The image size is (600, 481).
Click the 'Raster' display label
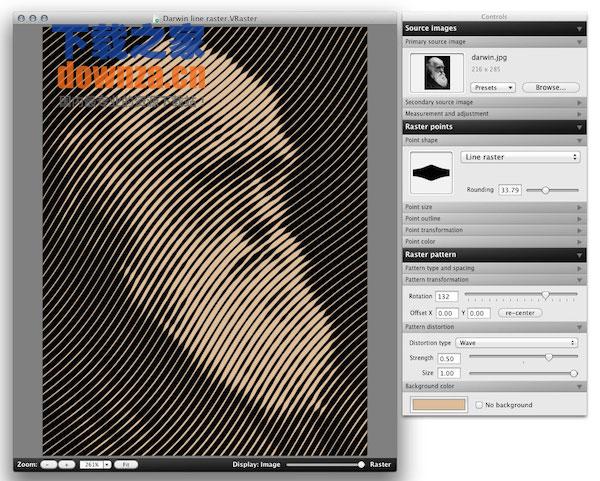click(x=380, y=465)
